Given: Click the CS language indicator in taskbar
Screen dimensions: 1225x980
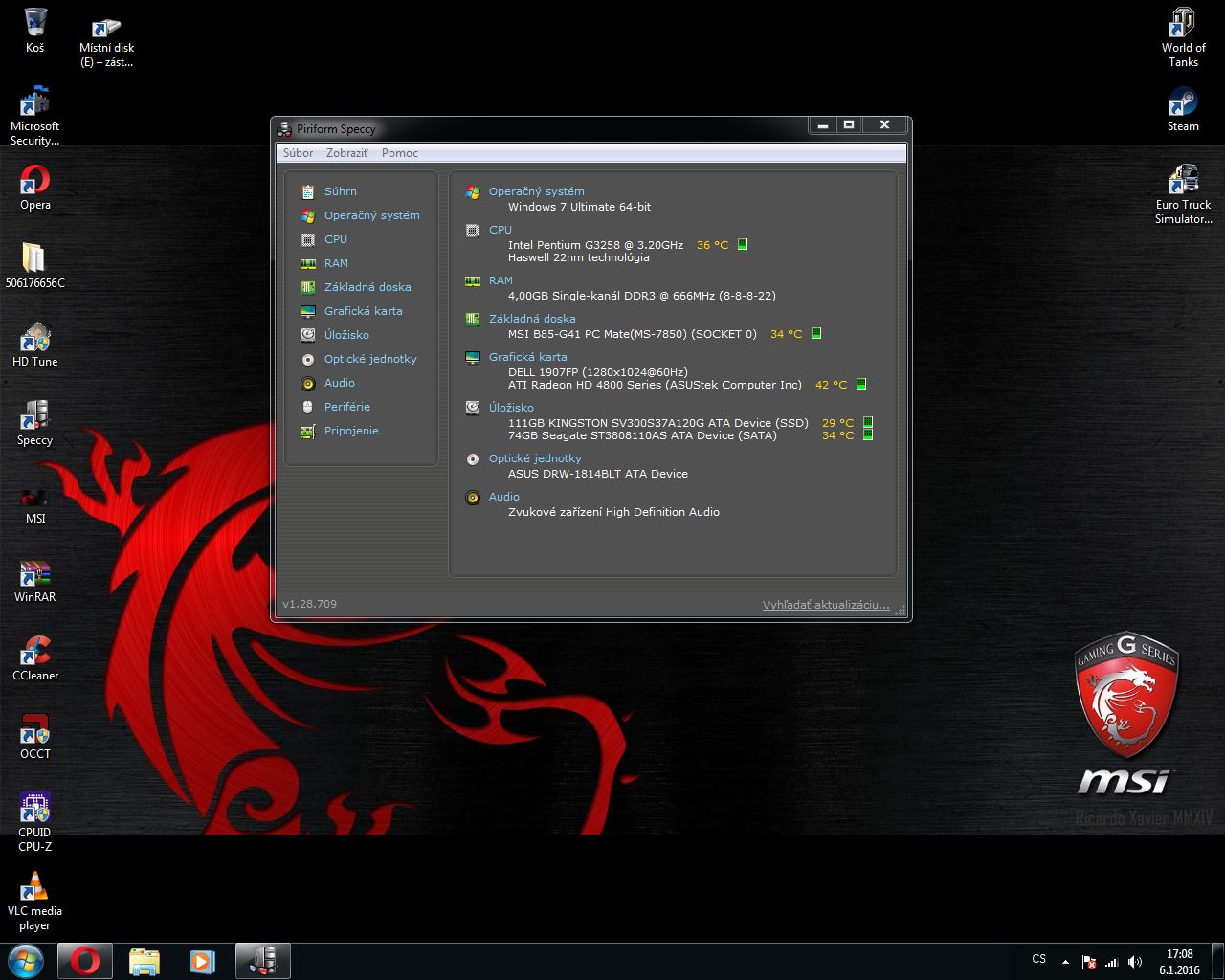Looking at the screenshot, I should 1038,959.
